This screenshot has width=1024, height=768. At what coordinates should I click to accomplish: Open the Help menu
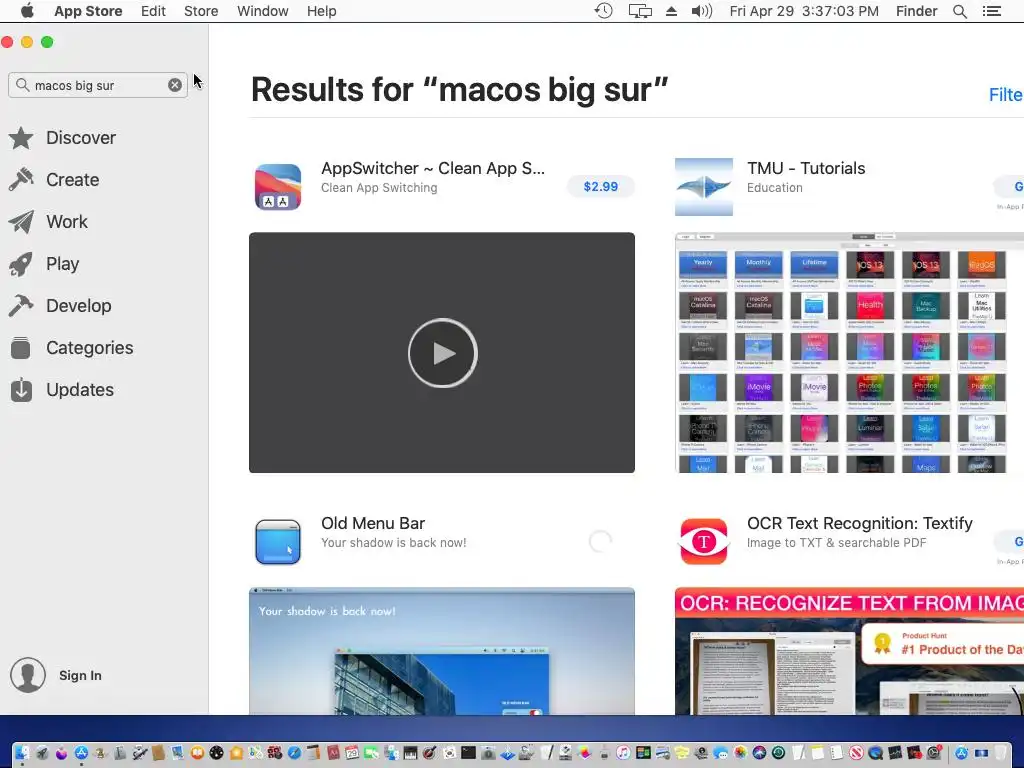coord(321,11)
